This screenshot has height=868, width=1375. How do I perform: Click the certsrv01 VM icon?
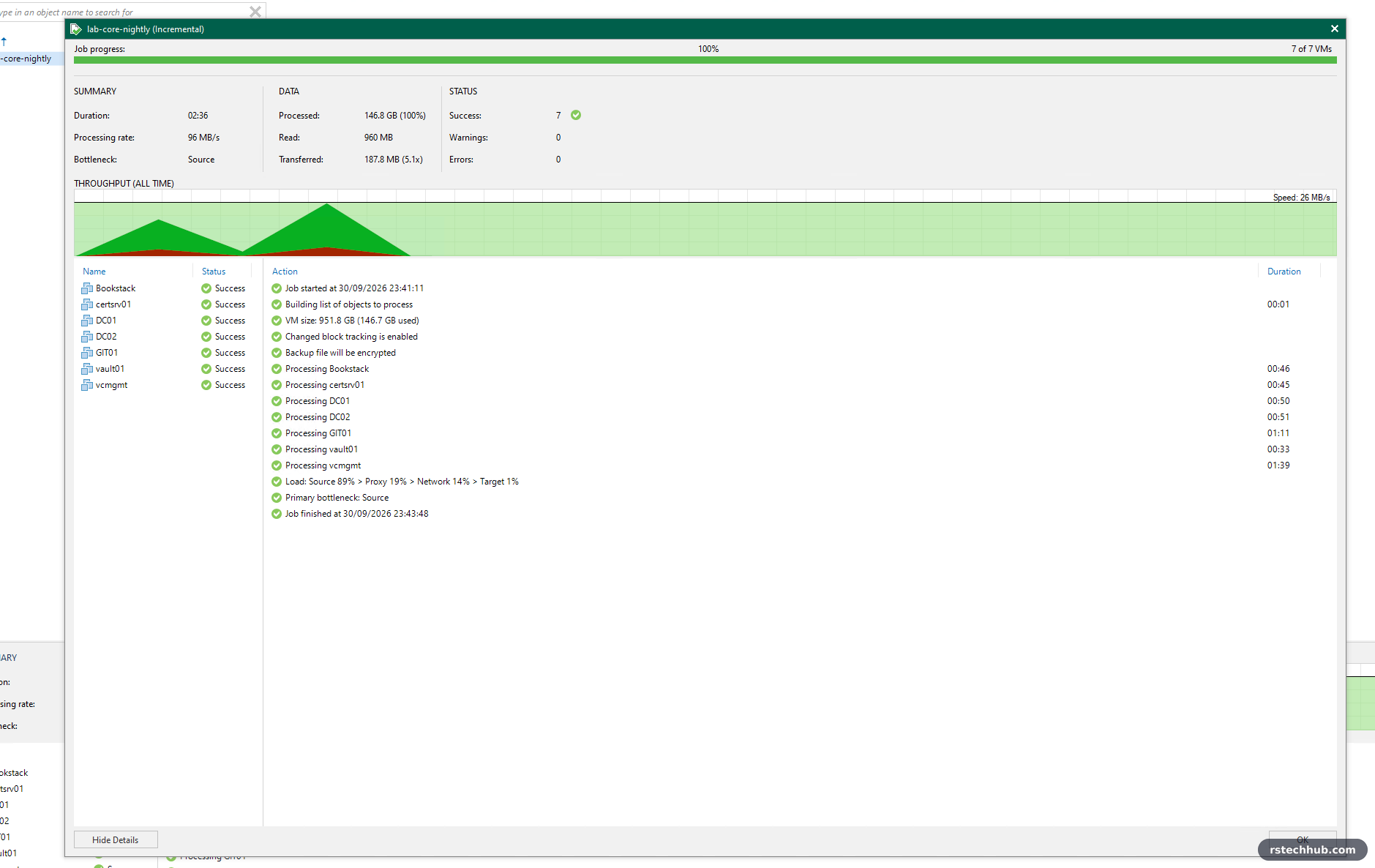point(87,304)
